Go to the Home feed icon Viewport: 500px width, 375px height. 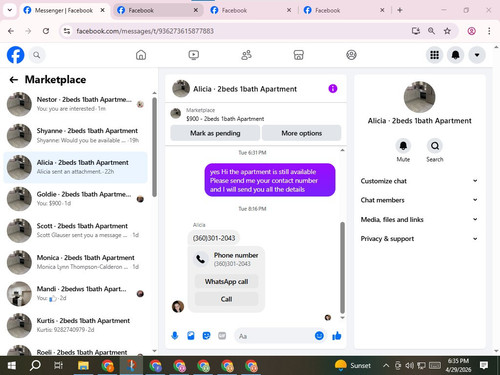pos(141,55)
